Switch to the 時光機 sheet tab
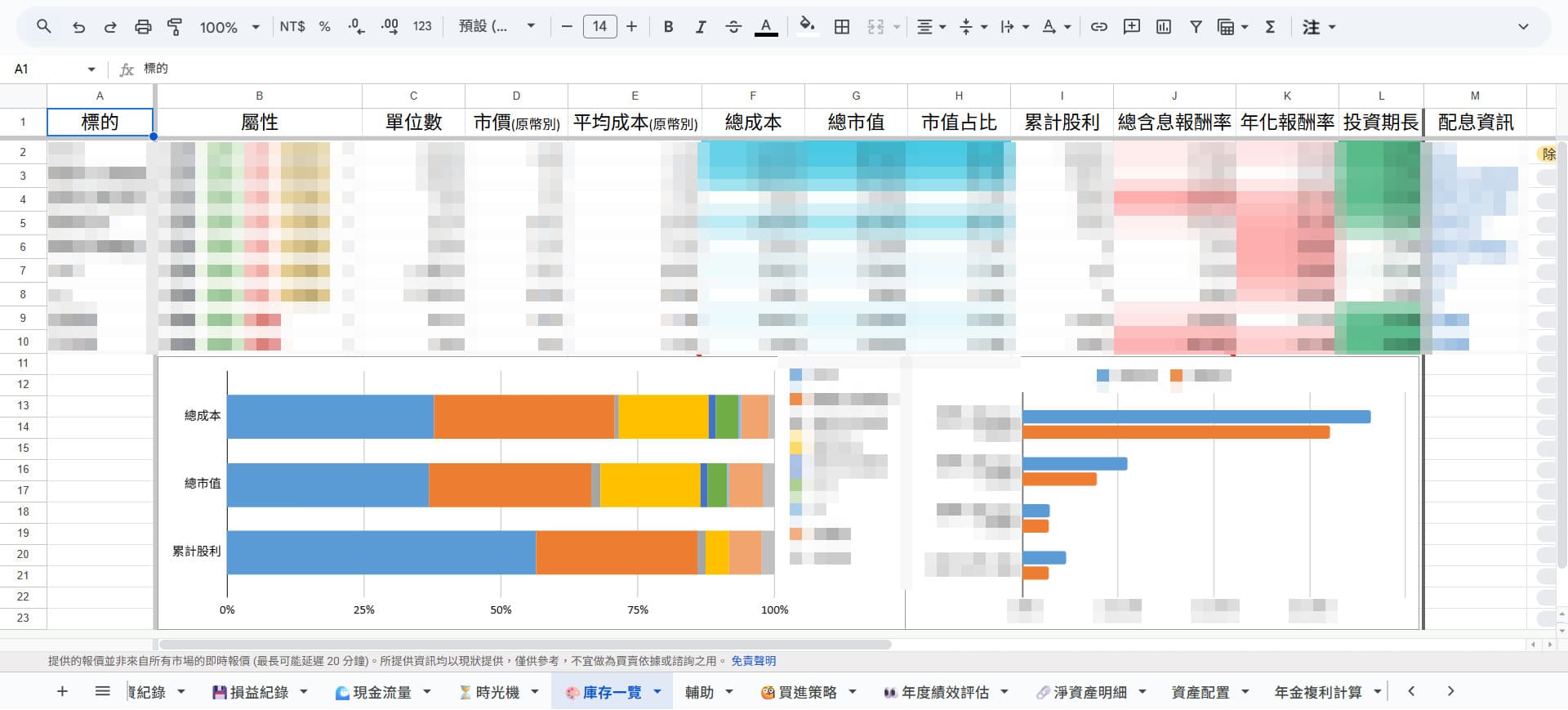This screenshot has width=1568, height=710. tap(497, 692)
